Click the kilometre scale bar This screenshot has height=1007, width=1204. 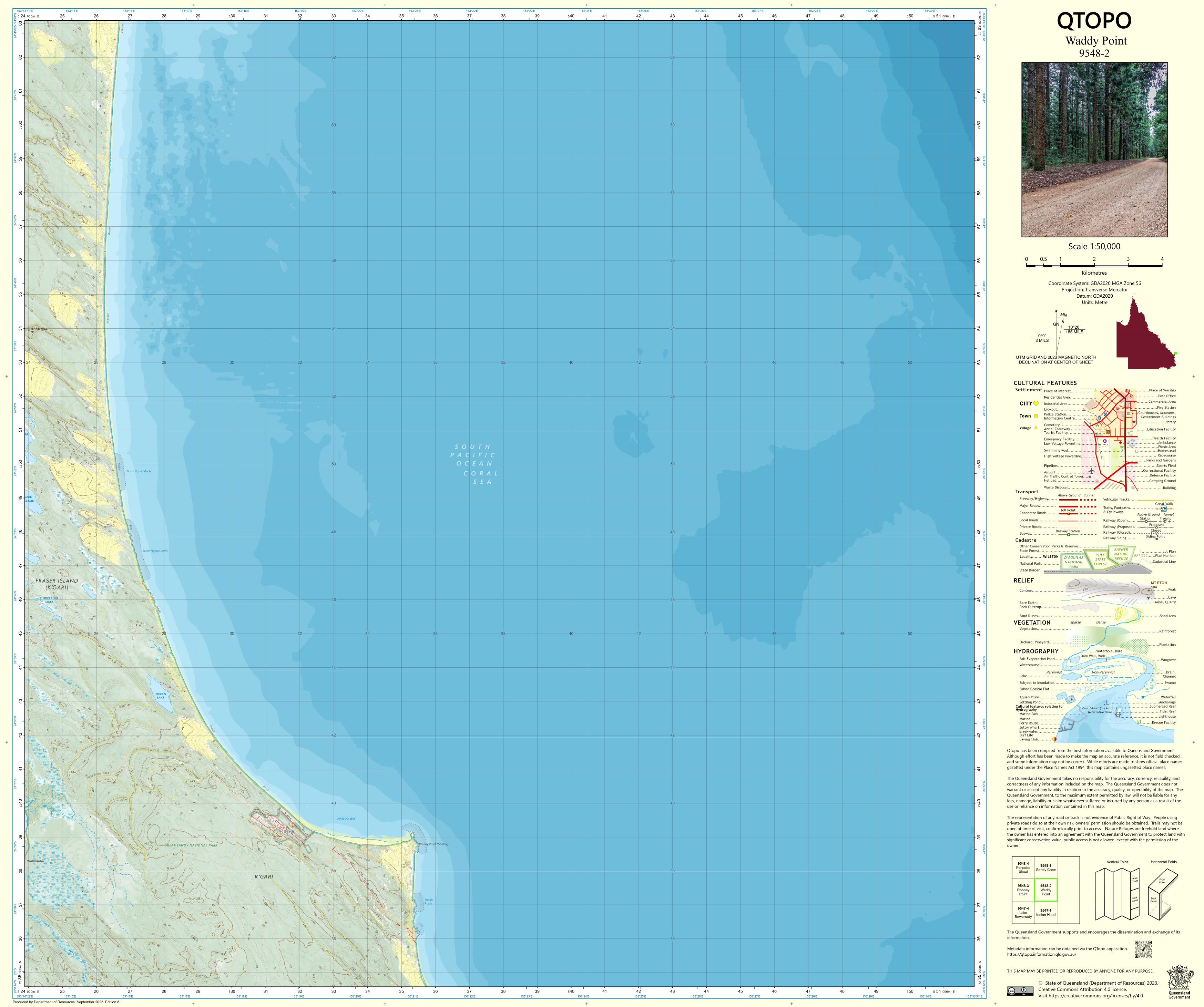[1094, 265]
